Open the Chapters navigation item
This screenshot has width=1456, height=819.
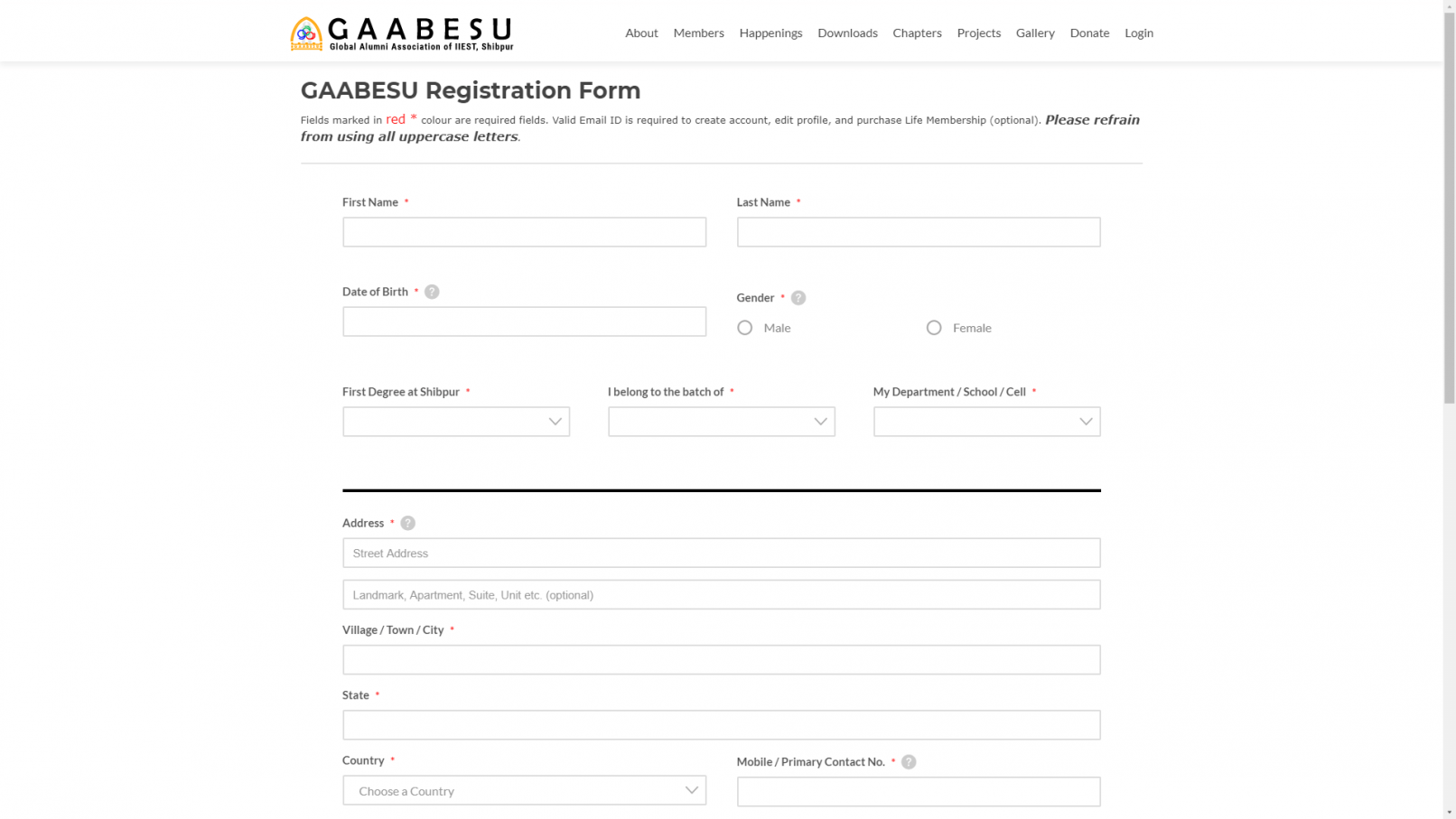pyautogui.click(x=917, y=33)
